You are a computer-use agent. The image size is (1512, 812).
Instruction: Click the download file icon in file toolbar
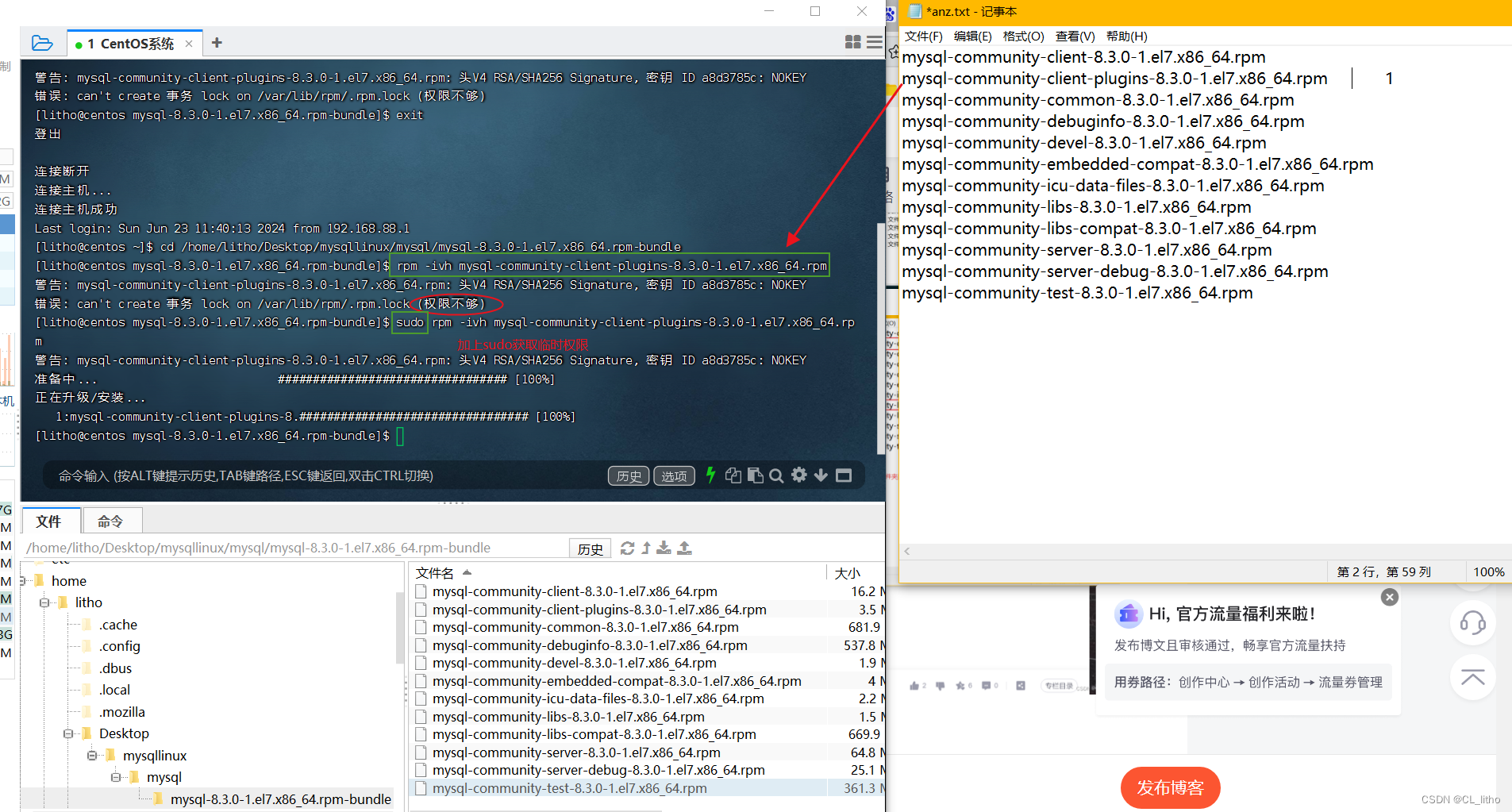tap(664, 548)
